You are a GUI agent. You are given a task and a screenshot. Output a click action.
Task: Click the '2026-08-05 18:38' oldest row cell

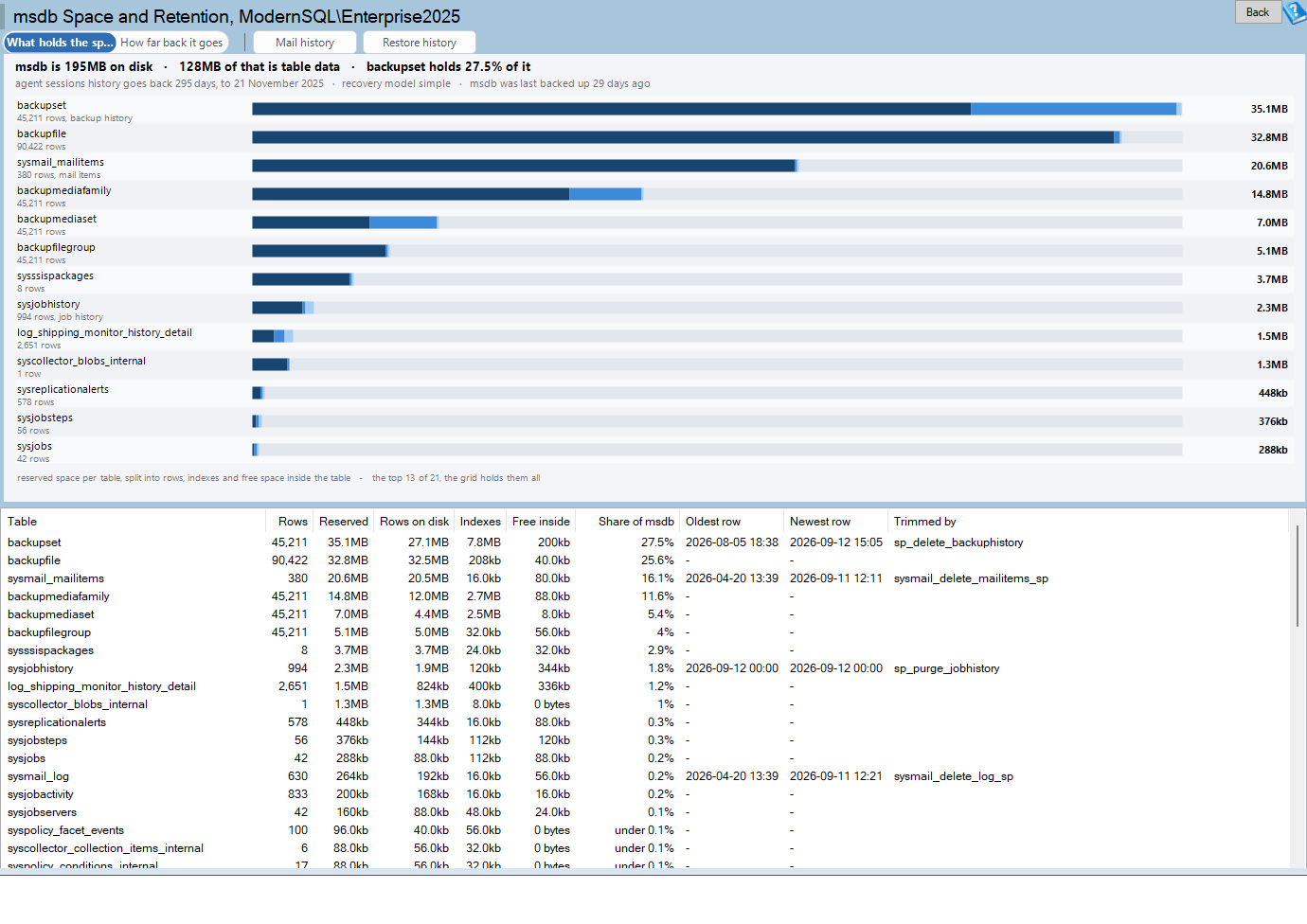[x=732, y=542]
